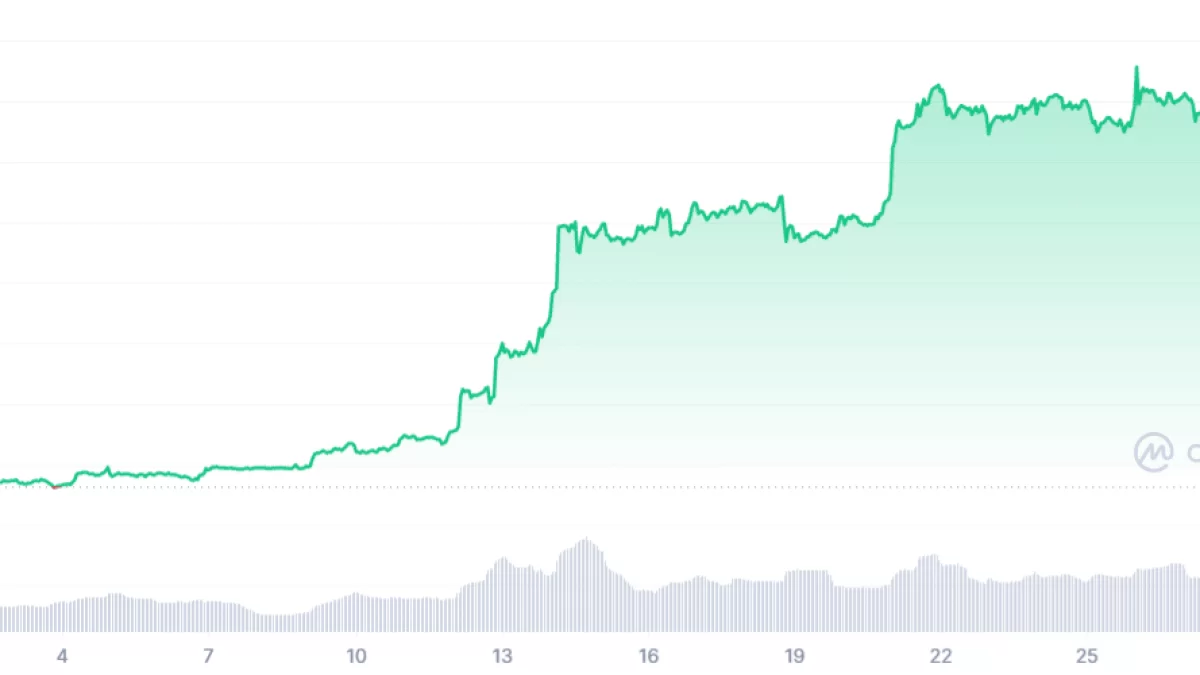Click the red segment of the price line
The image size is (1200, 675).
click(58, 486)
